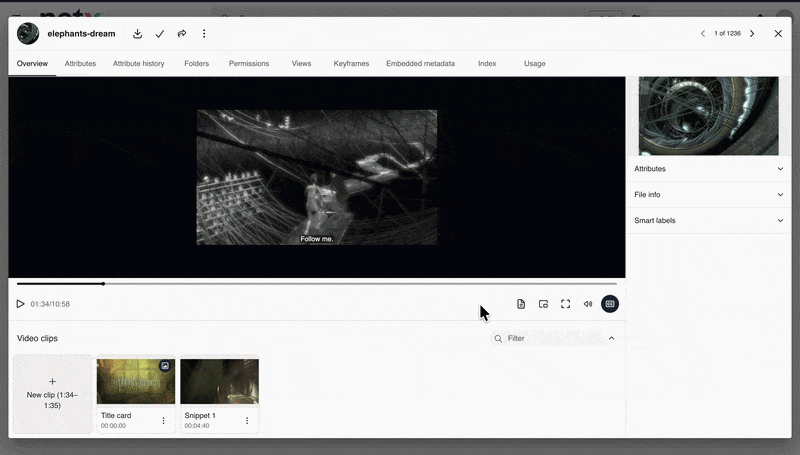Open the elephants-dream avatar thumbnail
Viewport: 800px width, 455px height.
[x=28, y=34]
